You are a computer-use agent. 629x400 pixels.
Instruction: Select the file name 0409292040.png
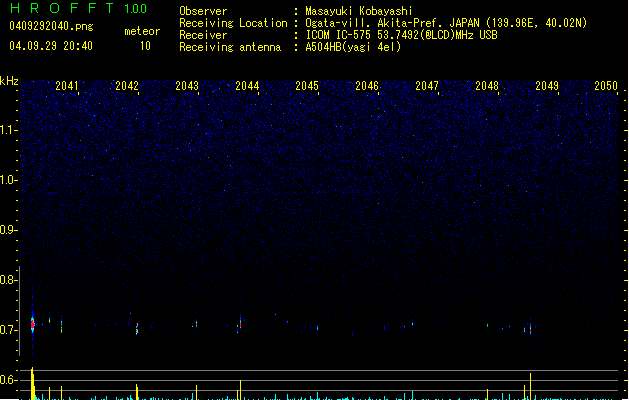pos(51,26)
